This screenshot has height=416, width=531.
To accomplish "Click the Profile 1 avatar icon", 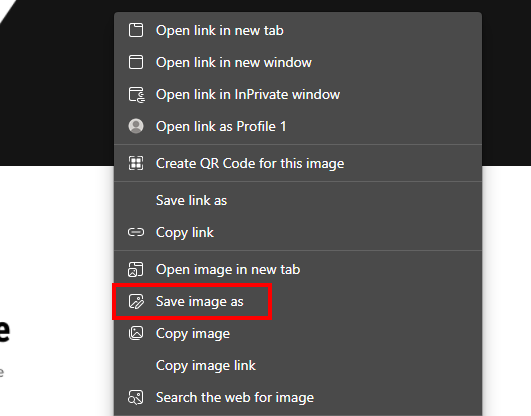I will tap(136, 126).
